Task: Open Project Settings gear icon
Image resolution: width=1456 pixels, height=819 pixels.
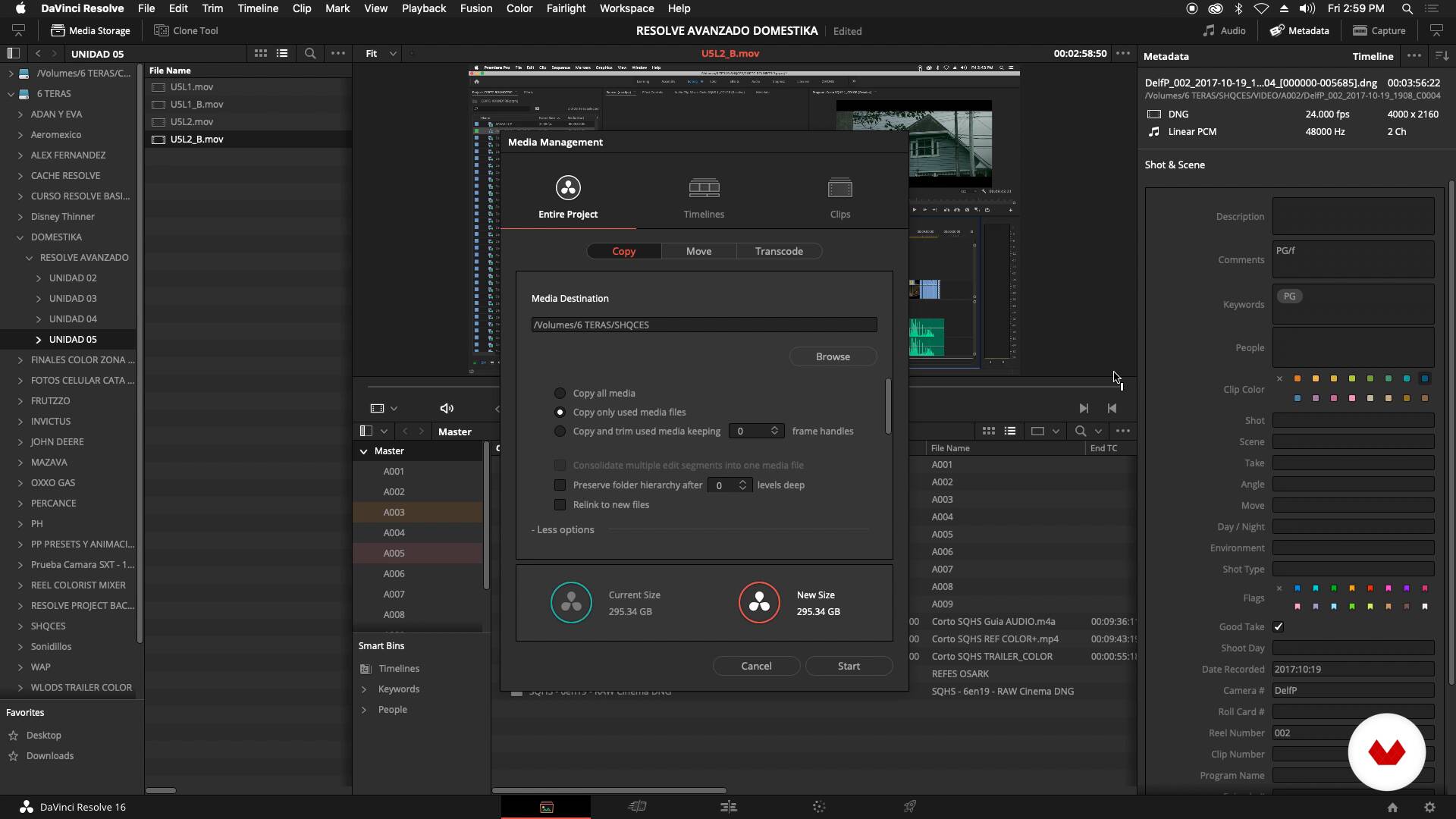Action: pos(1429,808)
